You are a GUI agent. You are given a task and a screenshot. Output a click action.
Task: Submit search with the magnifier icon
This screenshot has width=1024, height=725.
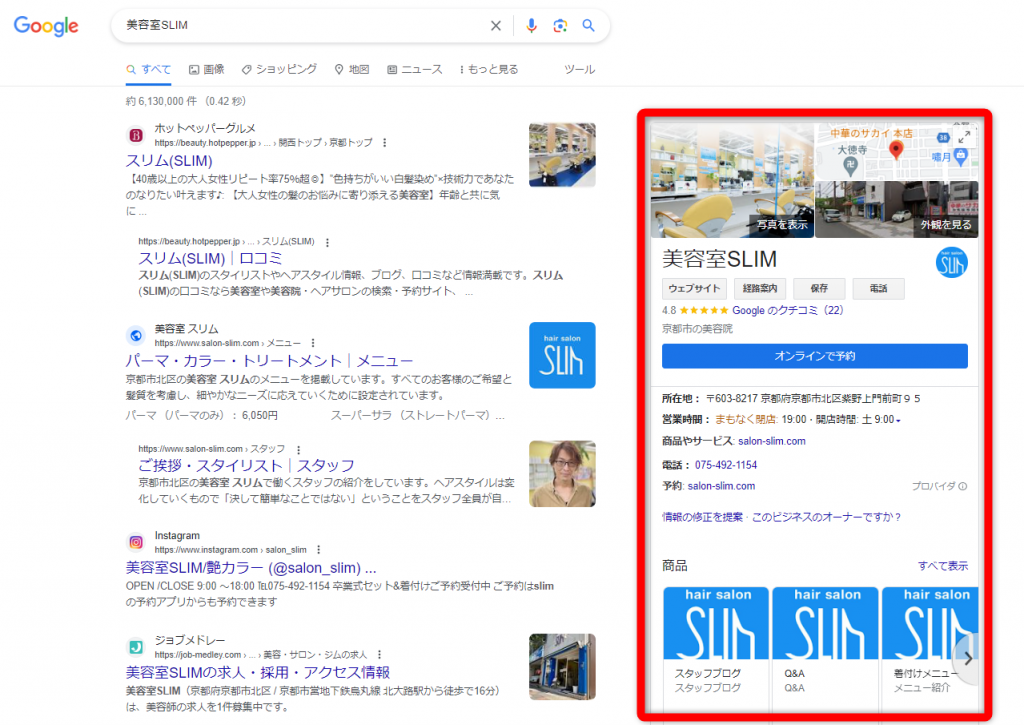[x=588, y=25]
